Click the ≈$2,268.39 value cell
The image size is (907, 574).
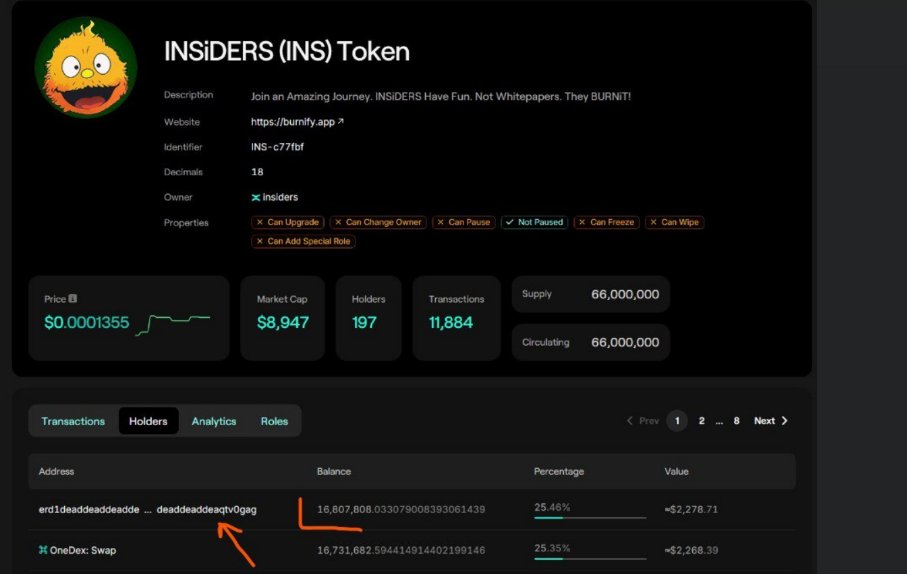coord(691,550)
